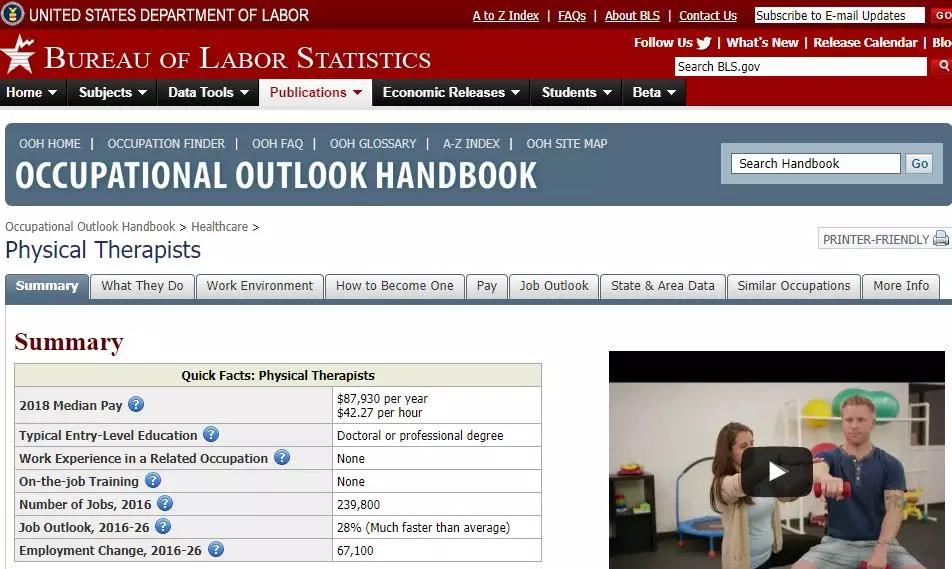The image size is (952, 569).
Task: Click Occupational Outlook Handbook breadcrumb link
Action: coord(90,227)
